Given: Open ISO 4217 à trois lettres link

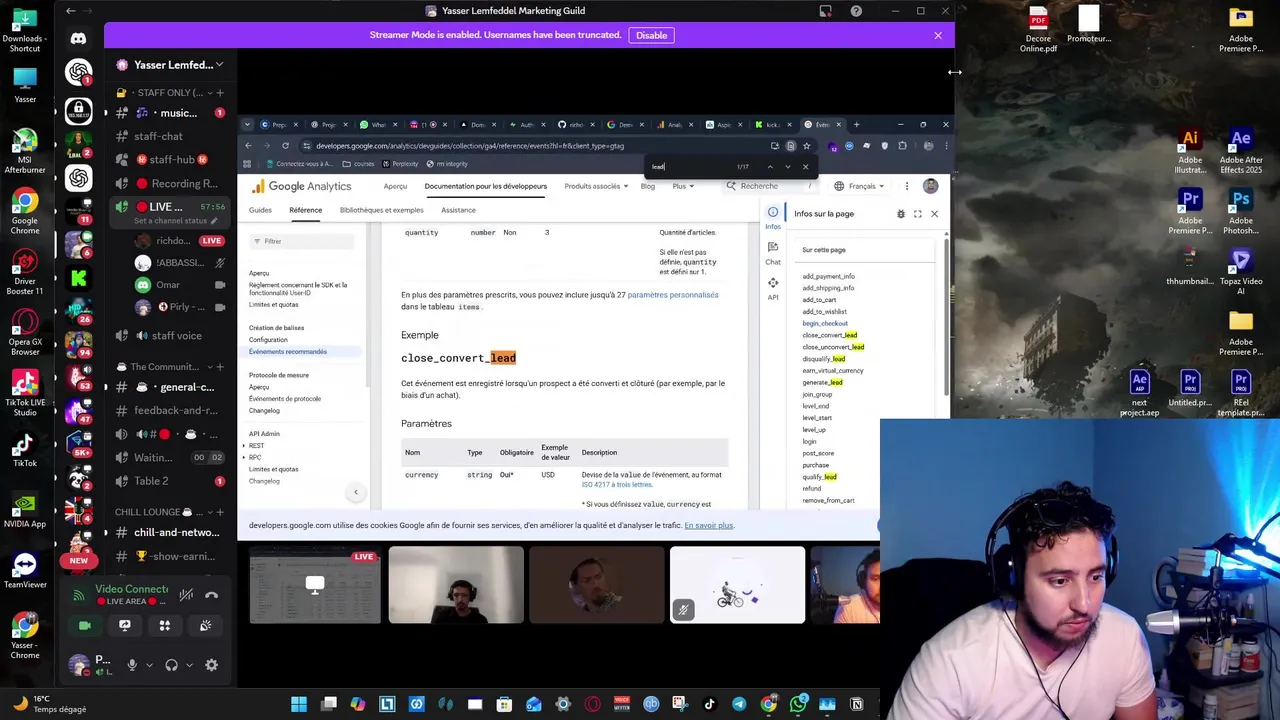Looking at the screenshot, I should click(617, 485).
